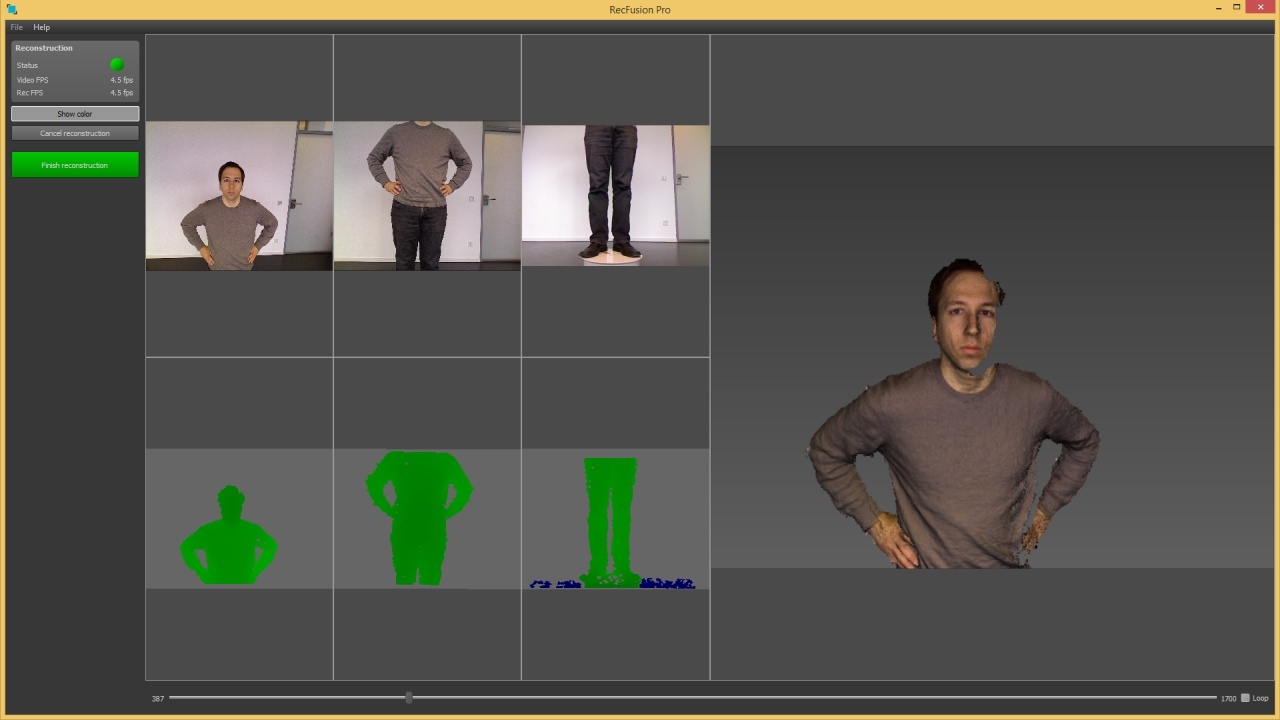Enable the Loop checkbox

(x=1245, y=698)
